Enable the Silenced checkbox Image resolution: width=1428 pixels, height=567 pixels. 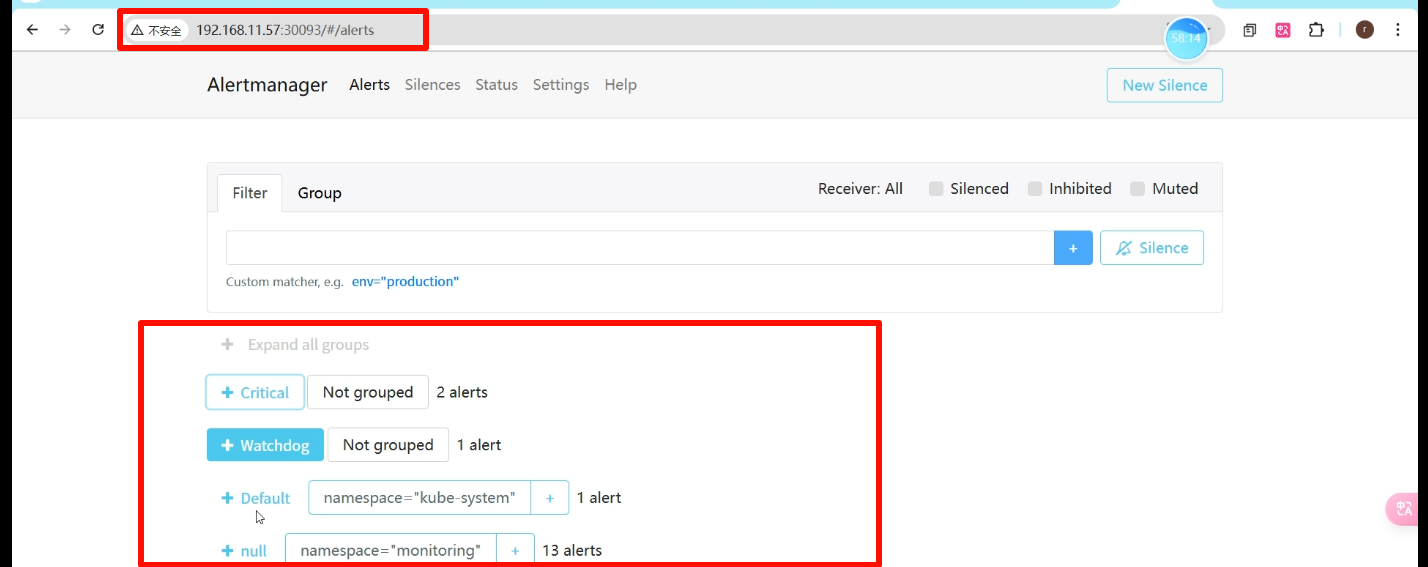click(x=936, y=189)
